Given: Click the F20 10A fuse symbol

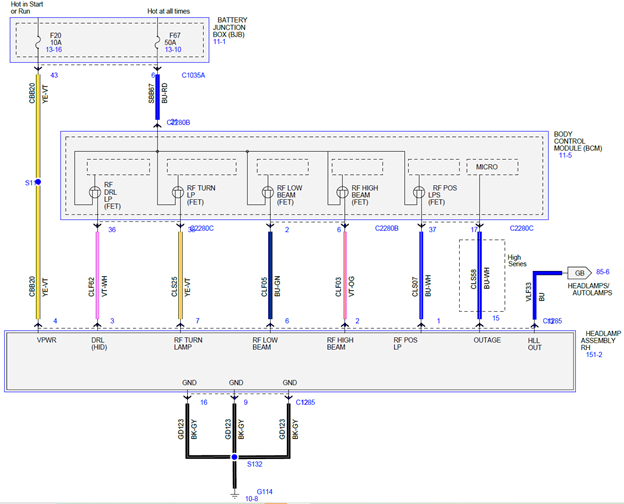Looking at the screenshot, I should tap(38, 42).
